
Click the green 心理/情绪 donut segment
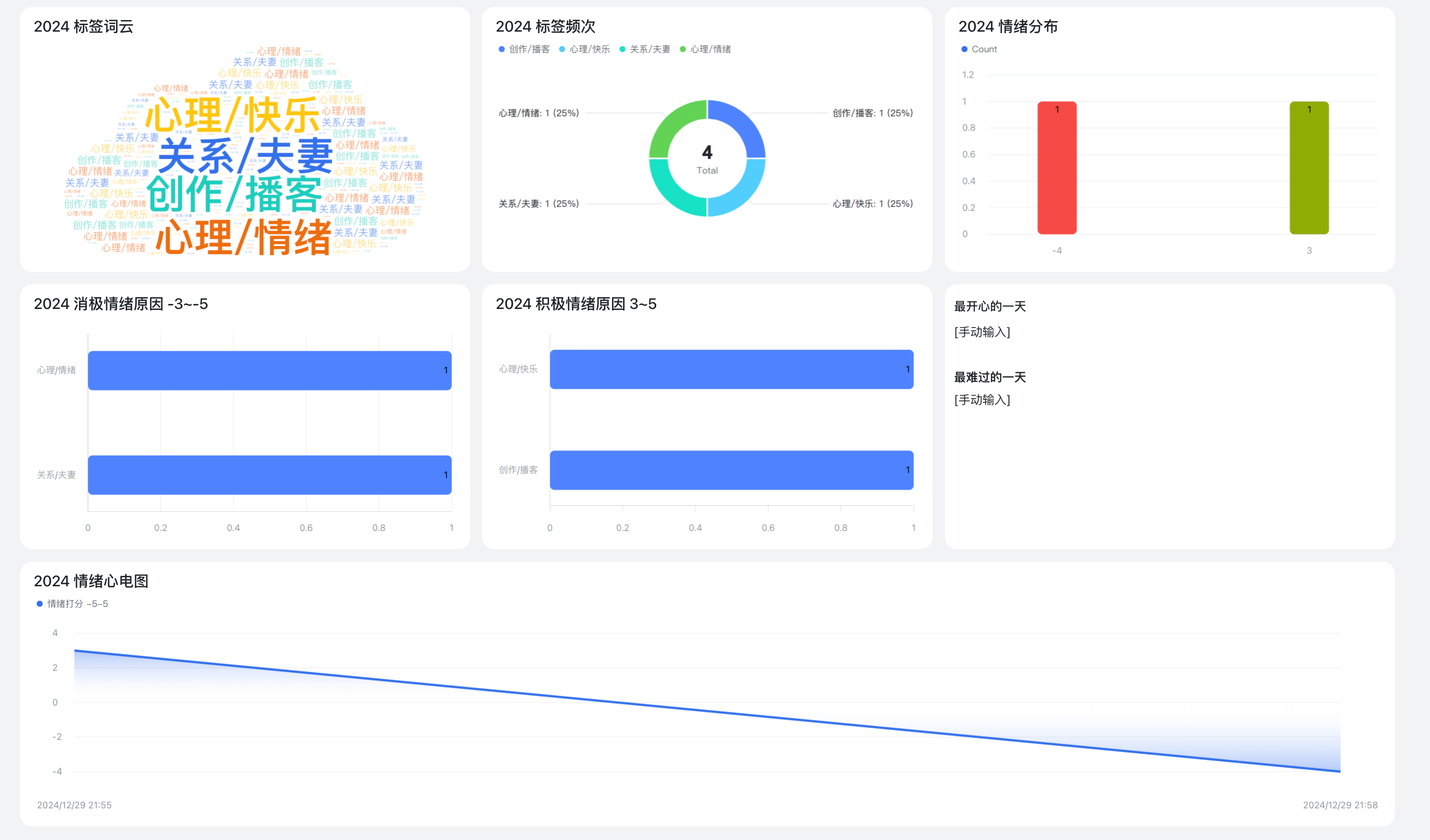click(x=672, y=124)
